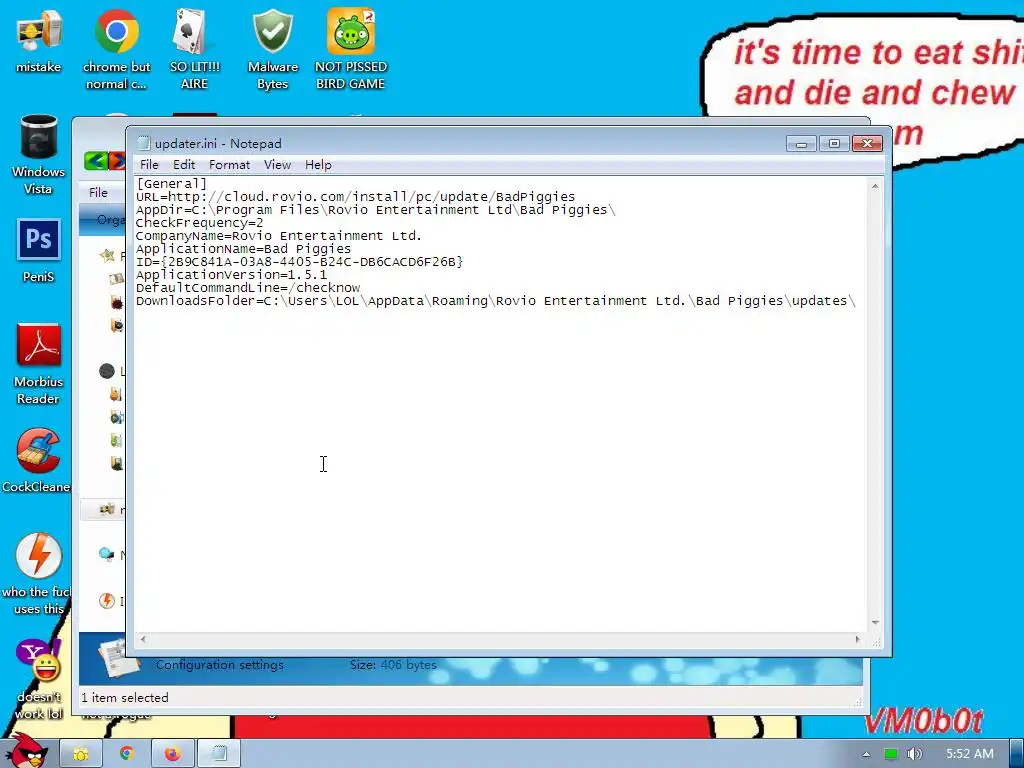Click the file preview icon in details pane

click(x=118, y=658)
